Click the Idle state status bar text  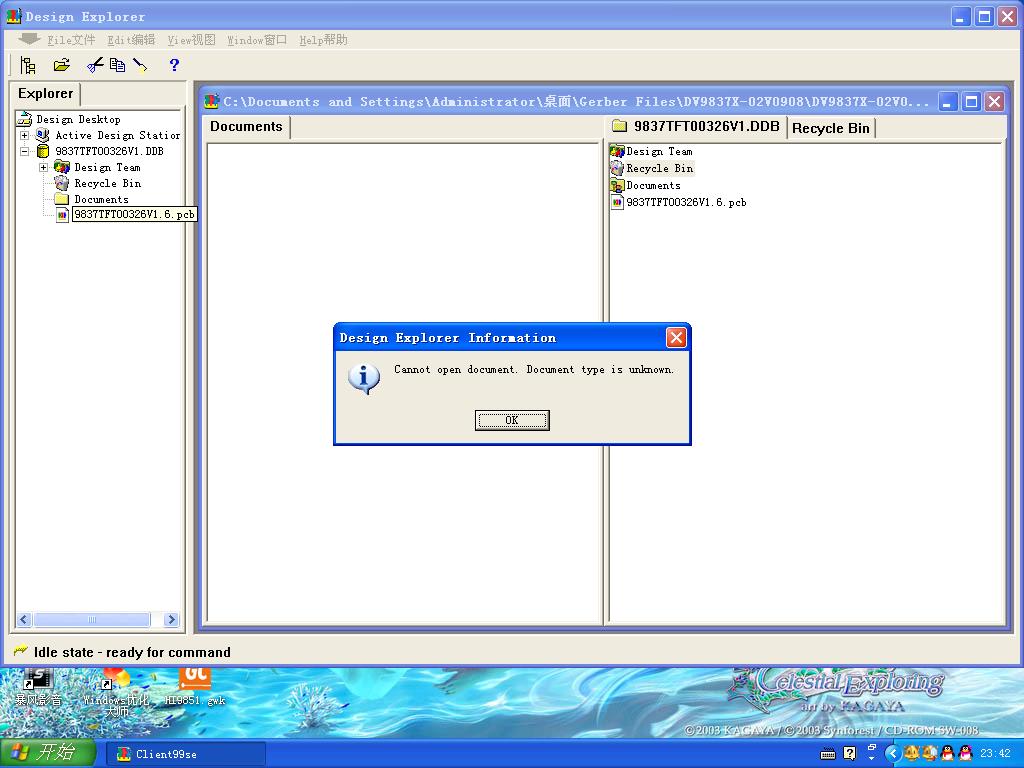point(132,652)
